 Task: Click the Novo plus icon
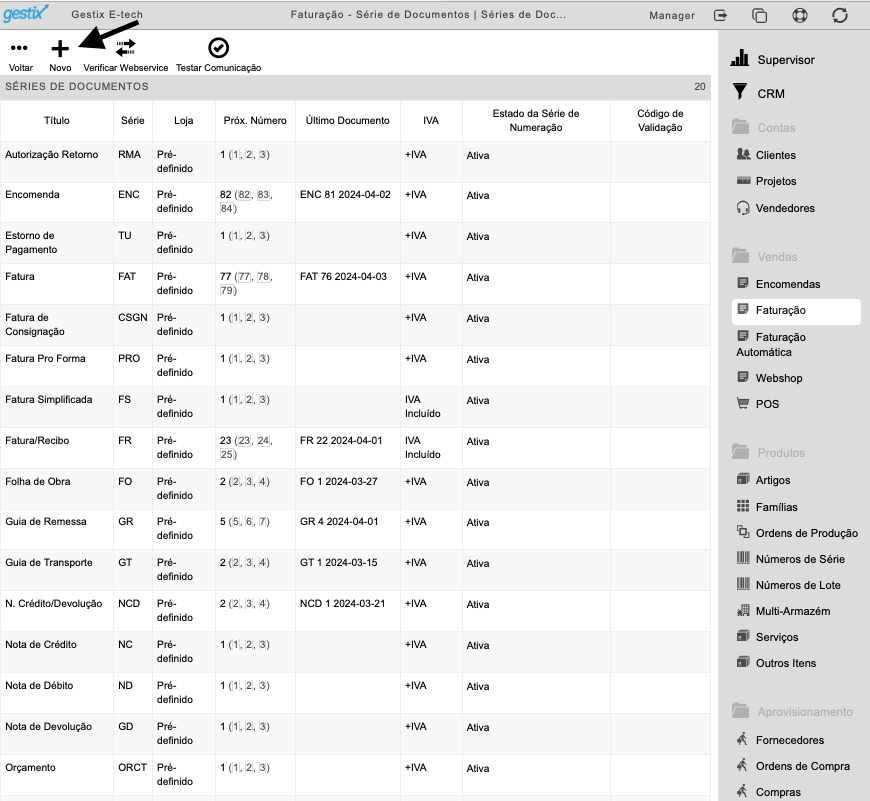click(60, 49)
